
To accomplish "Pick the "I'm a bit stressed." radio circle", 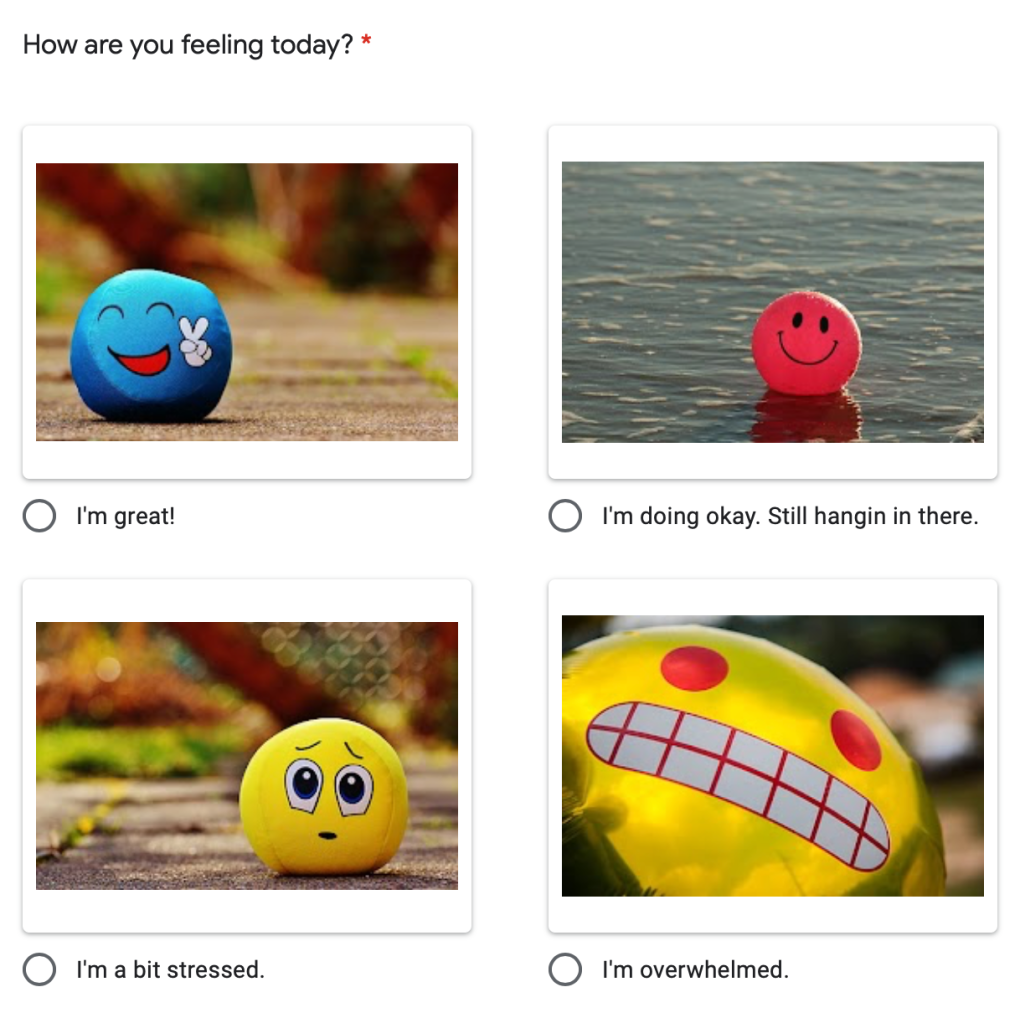I will [39, 969].
